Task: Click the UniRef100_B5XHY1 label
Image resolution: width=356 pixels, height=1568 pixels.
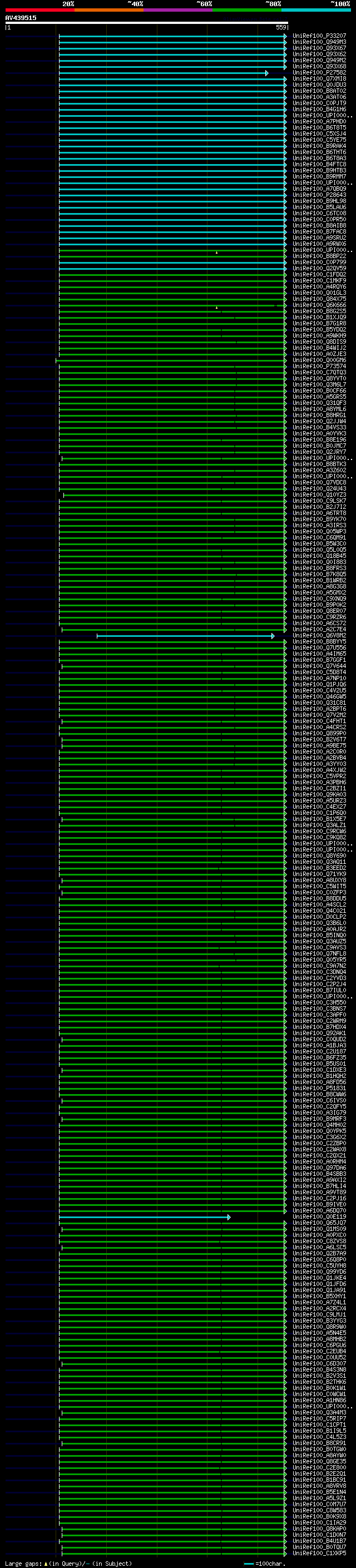Action: [319, 1297]
